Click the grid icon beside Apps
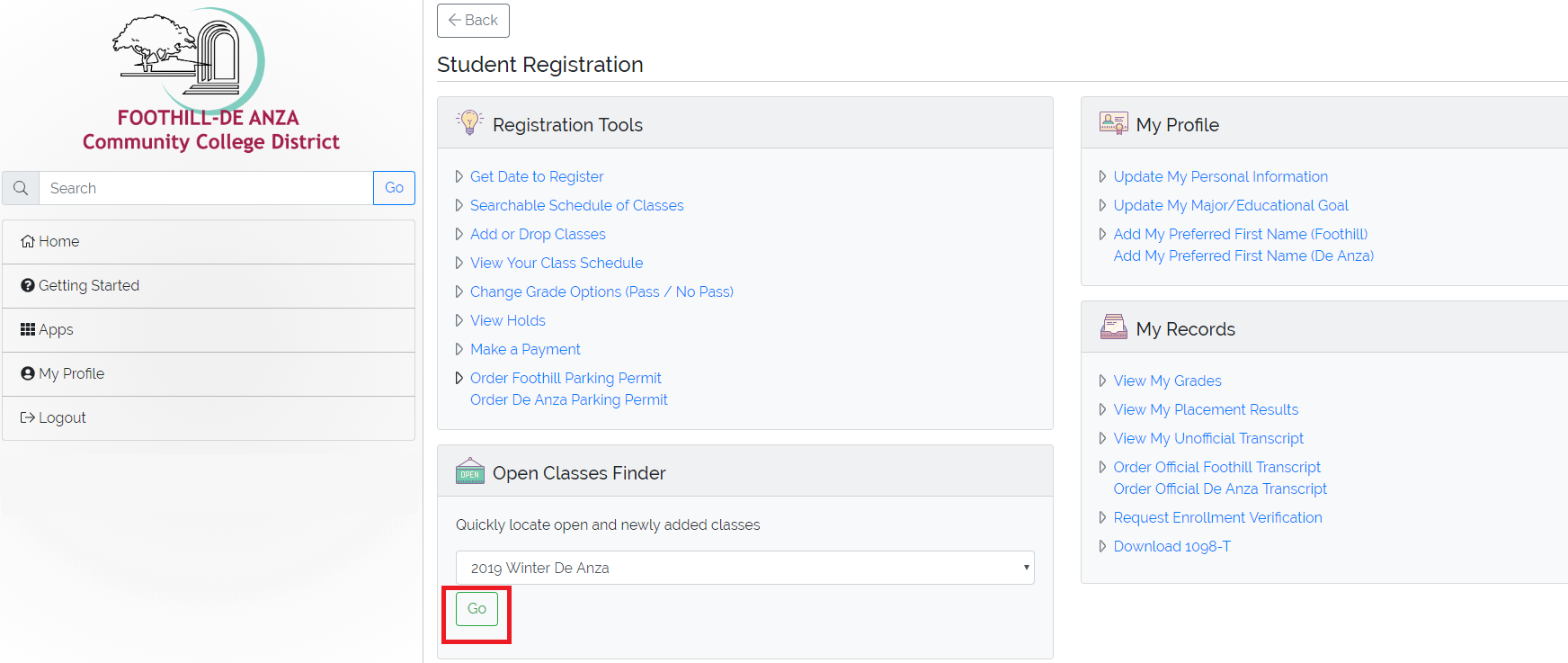Screen dimensions: 1568x663 click(27, 329)
